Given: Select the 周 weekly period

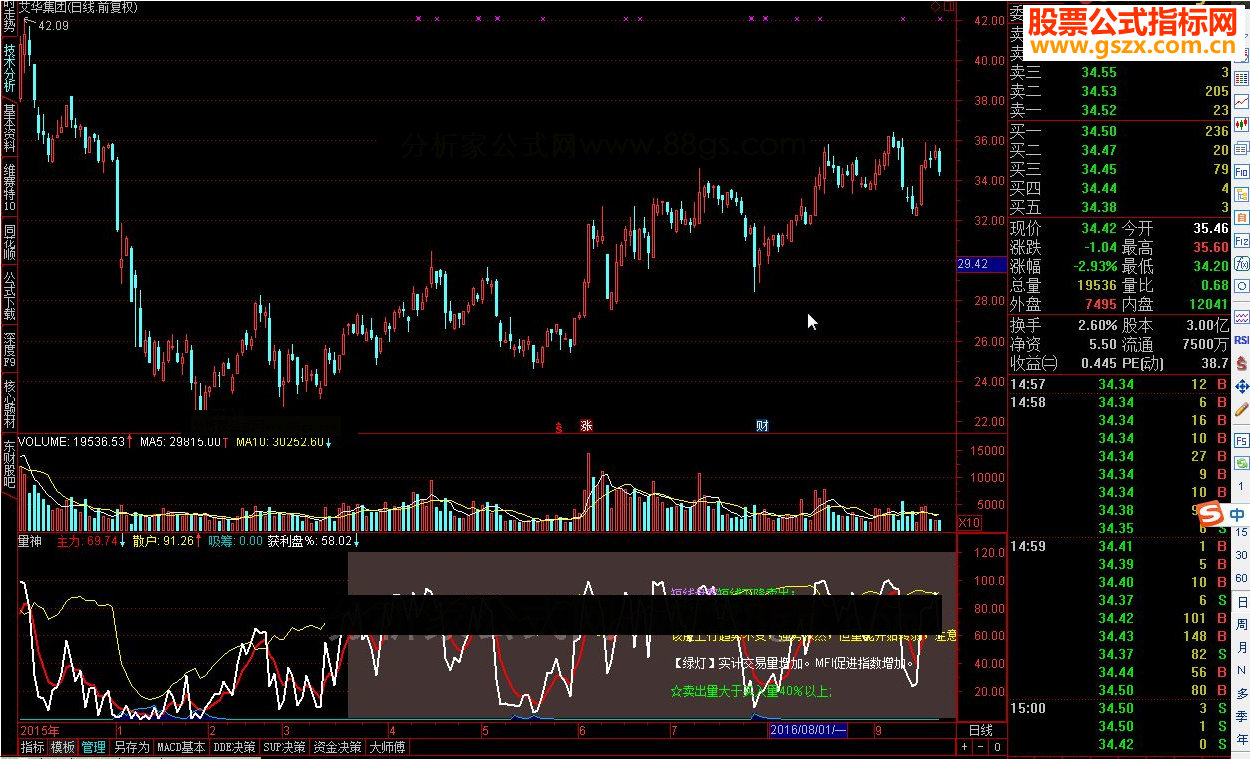Looking at the screenshot, I should 1242,624.
